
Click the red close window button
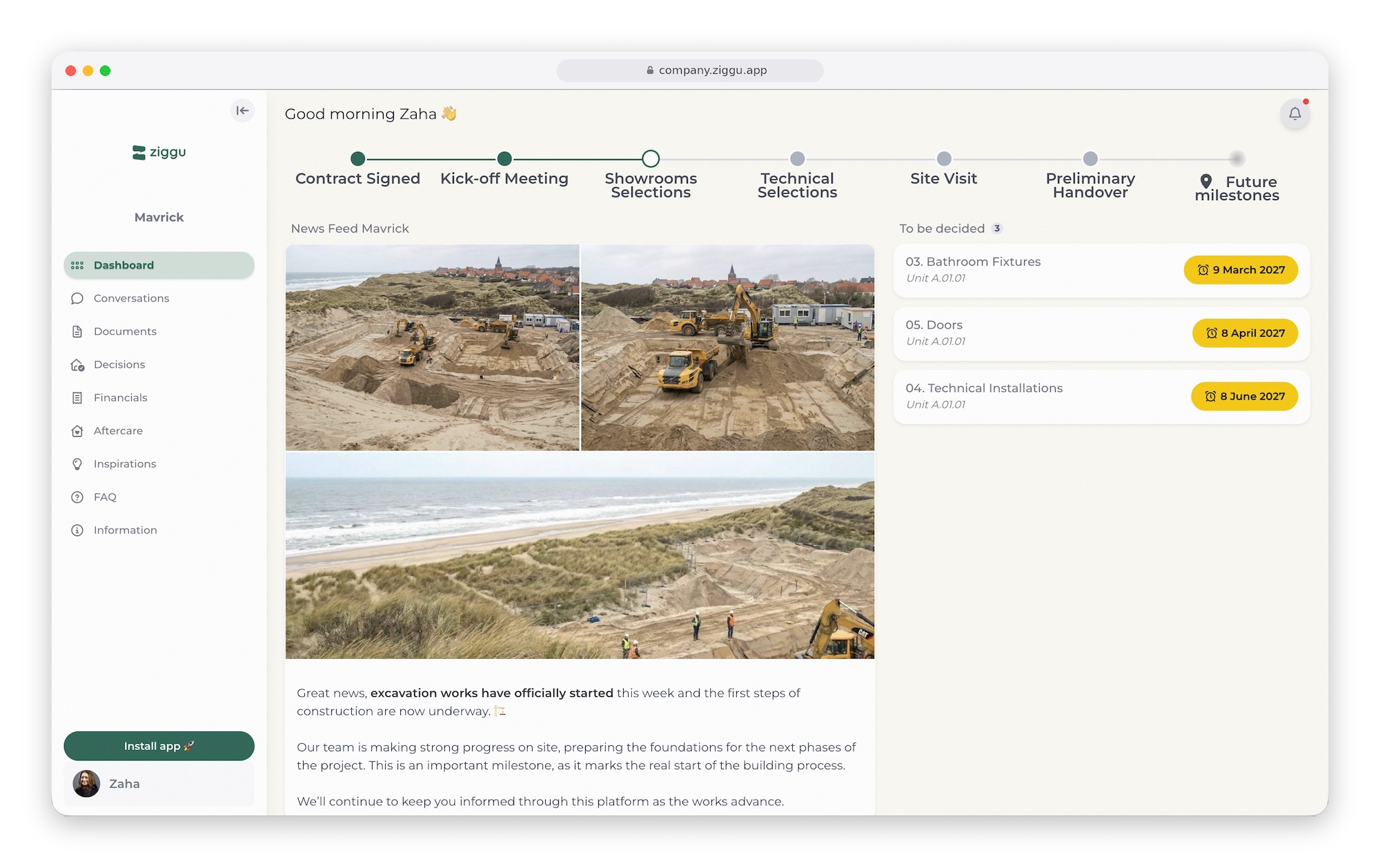click(70, 70)
